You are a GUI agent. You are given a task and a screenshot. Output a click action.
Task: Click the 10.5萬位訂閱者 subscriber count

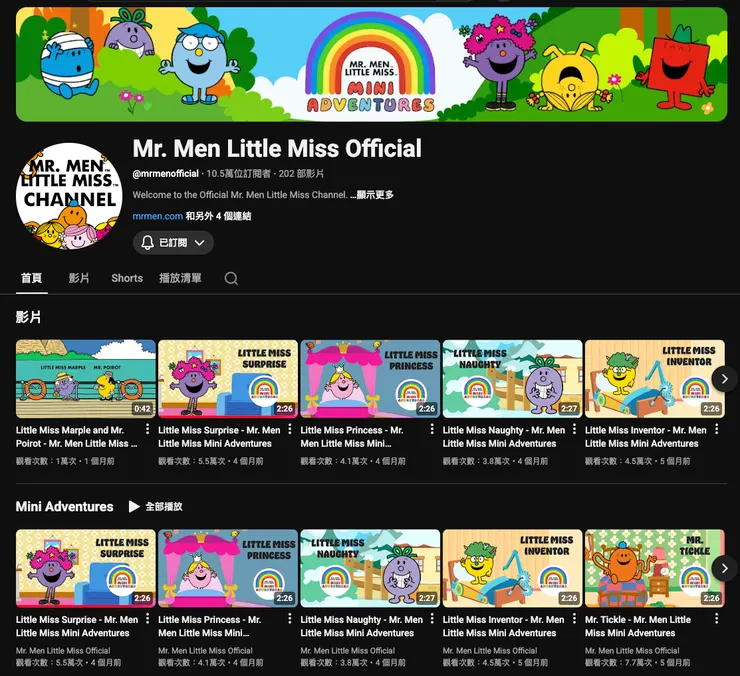coord(238,174)
